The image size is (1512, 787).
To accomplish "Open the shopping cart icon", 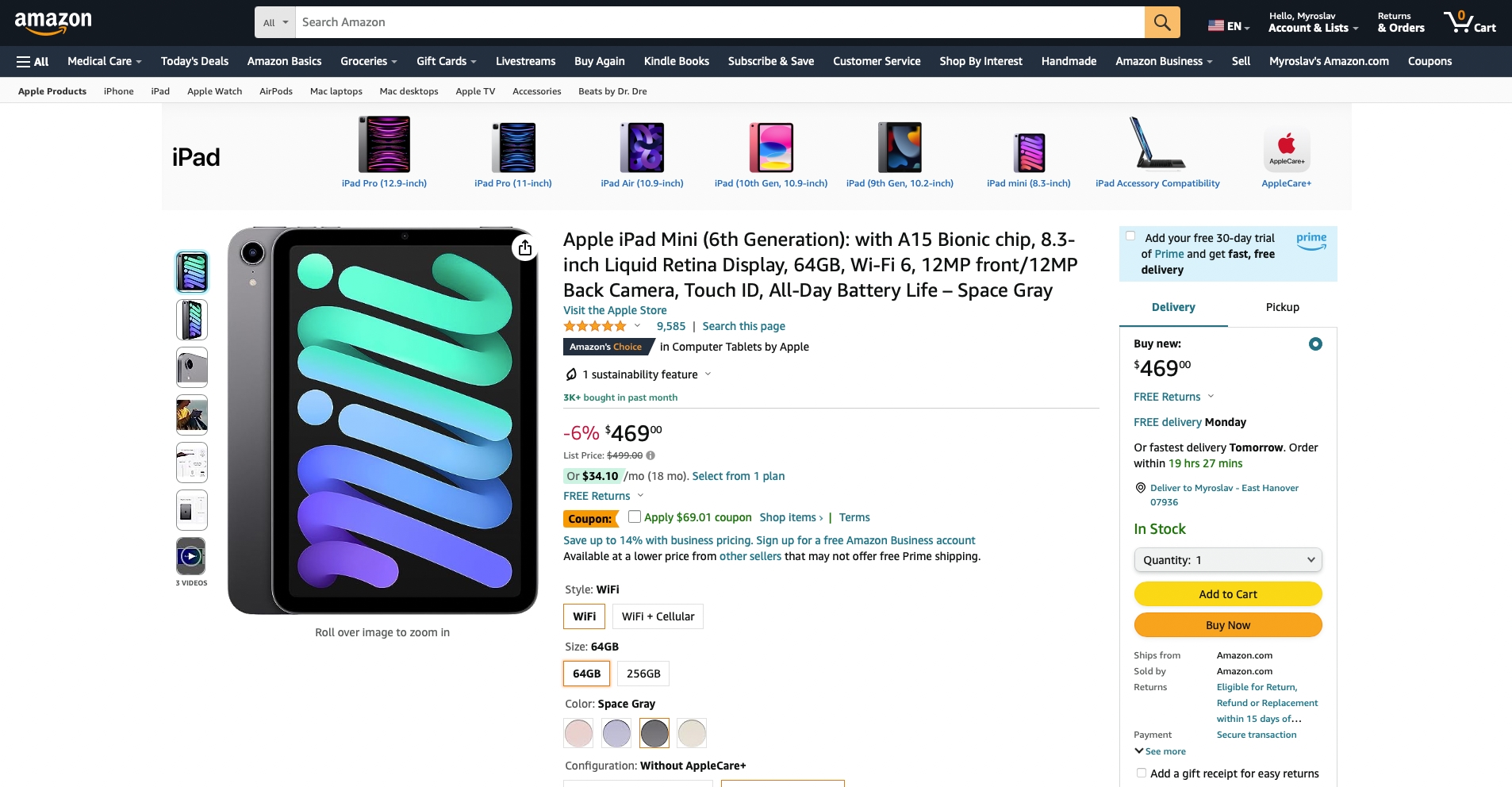I will (x=1469, y=22).
